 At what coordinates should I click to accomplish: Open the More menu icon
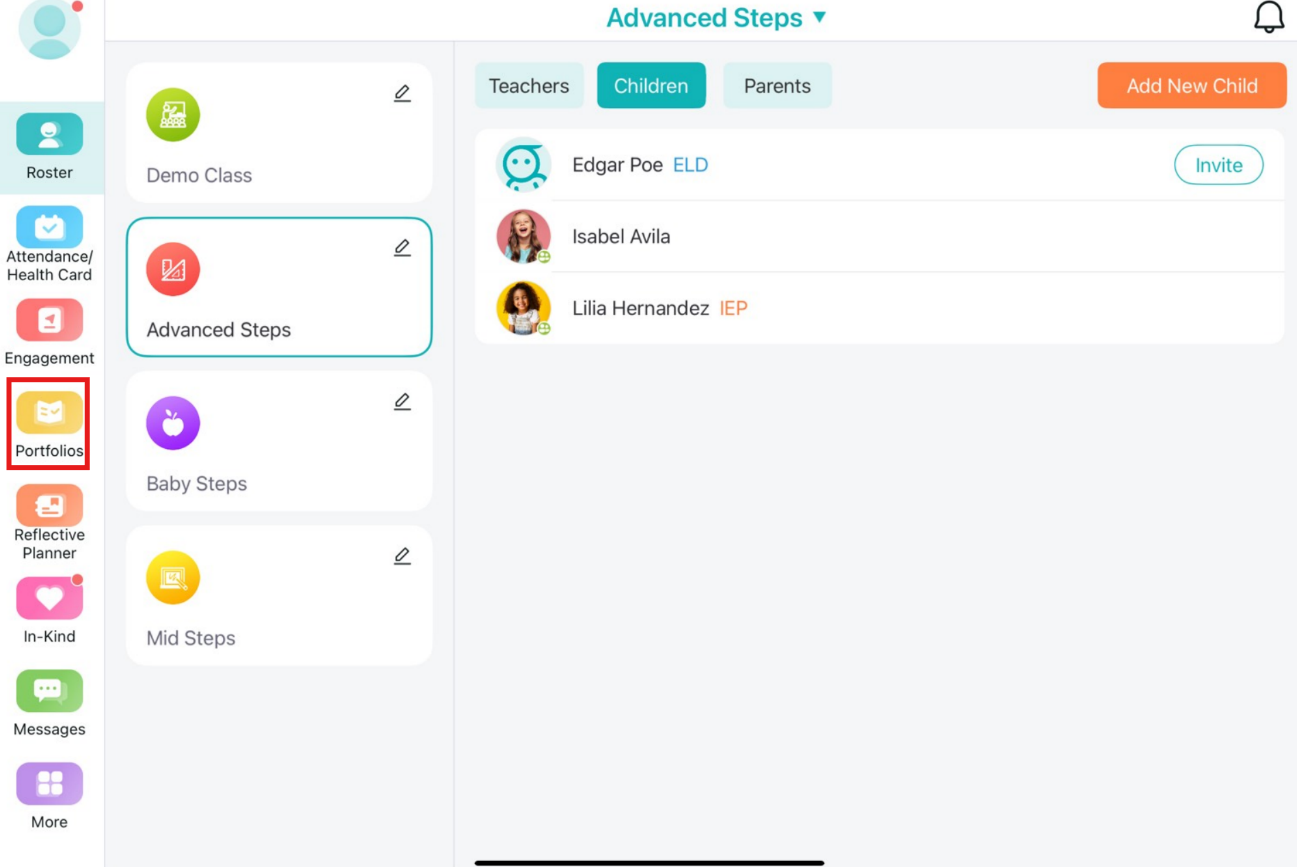[x=49, y=784]
